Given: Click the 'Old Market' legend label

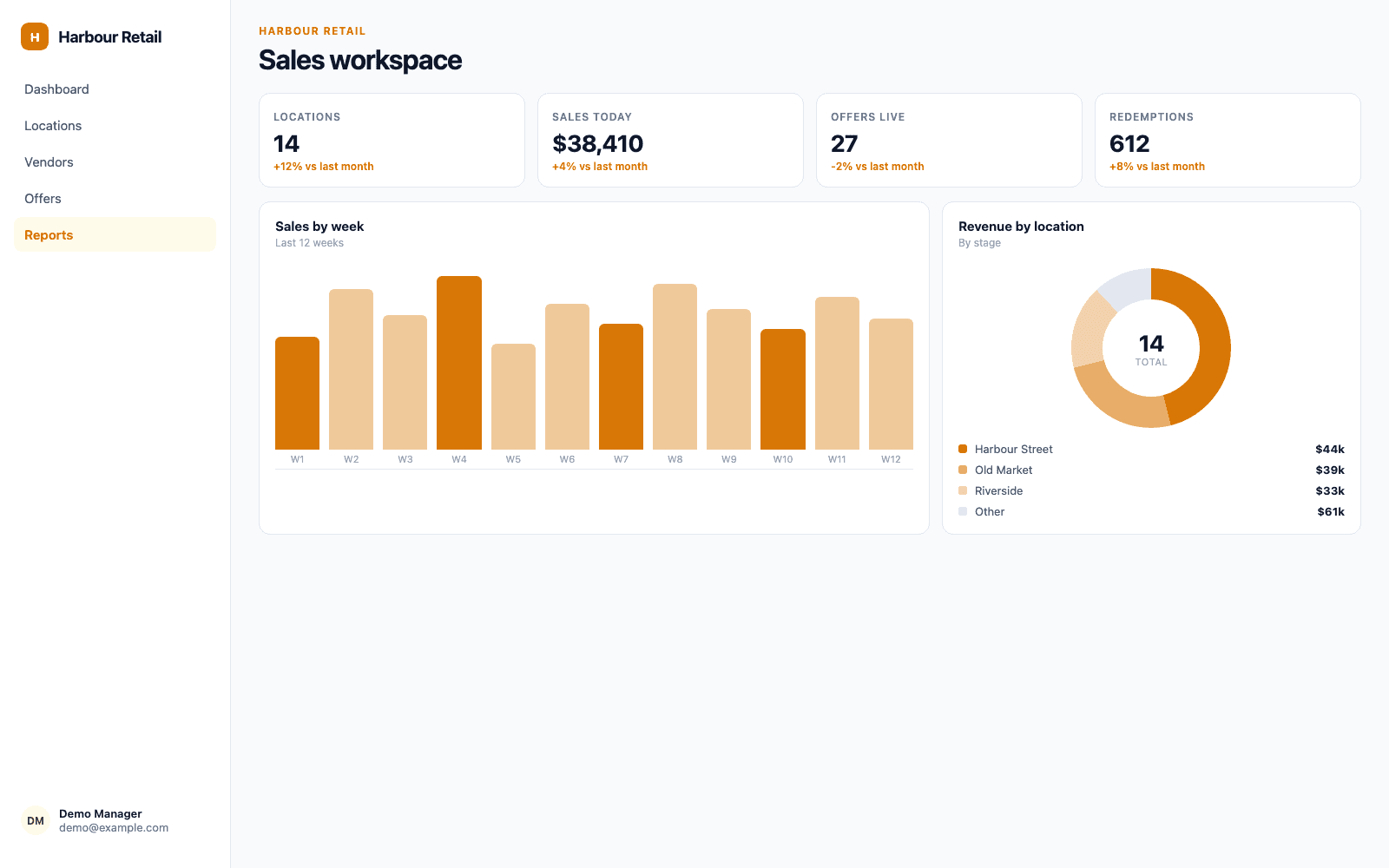Looking at the screenshot, I should coord(1004,470).
